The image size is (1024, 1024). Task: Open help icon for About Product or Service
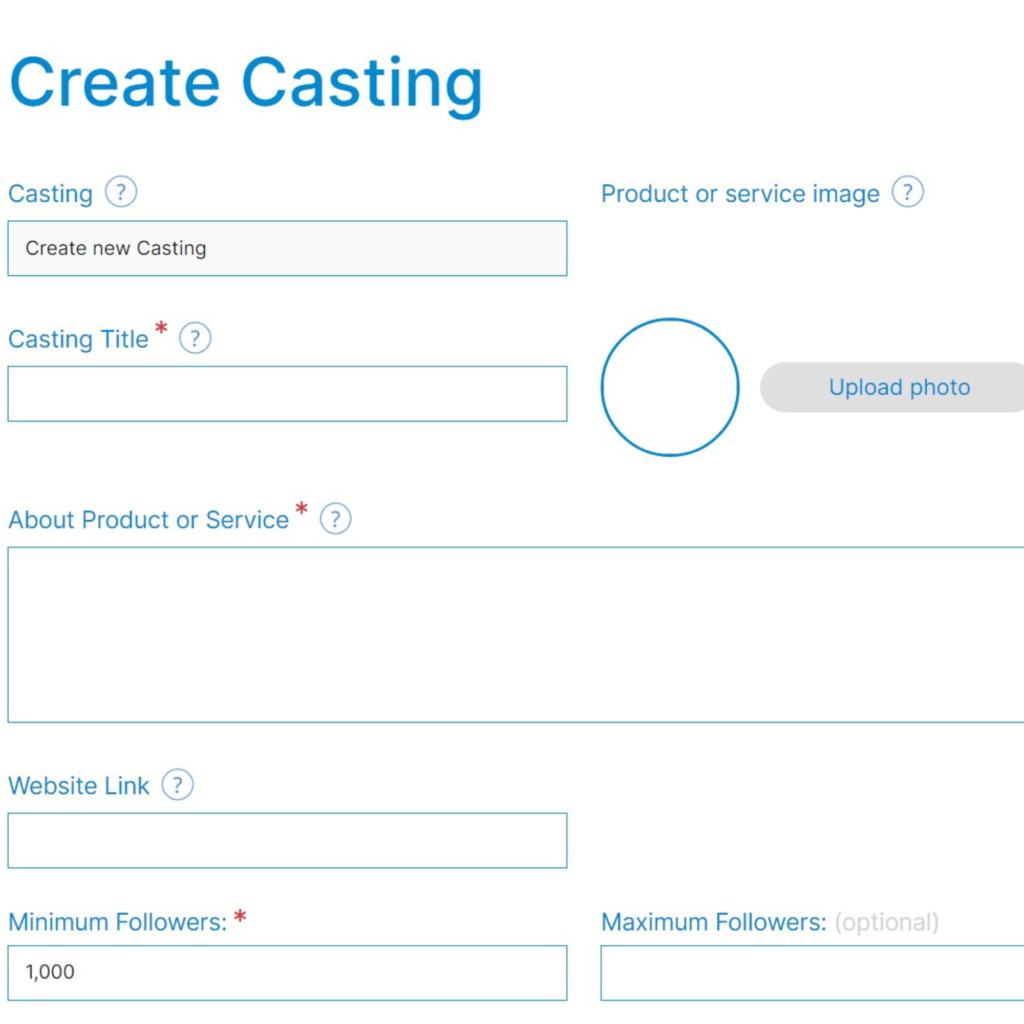pyautogui.click(x=335, y=519)
